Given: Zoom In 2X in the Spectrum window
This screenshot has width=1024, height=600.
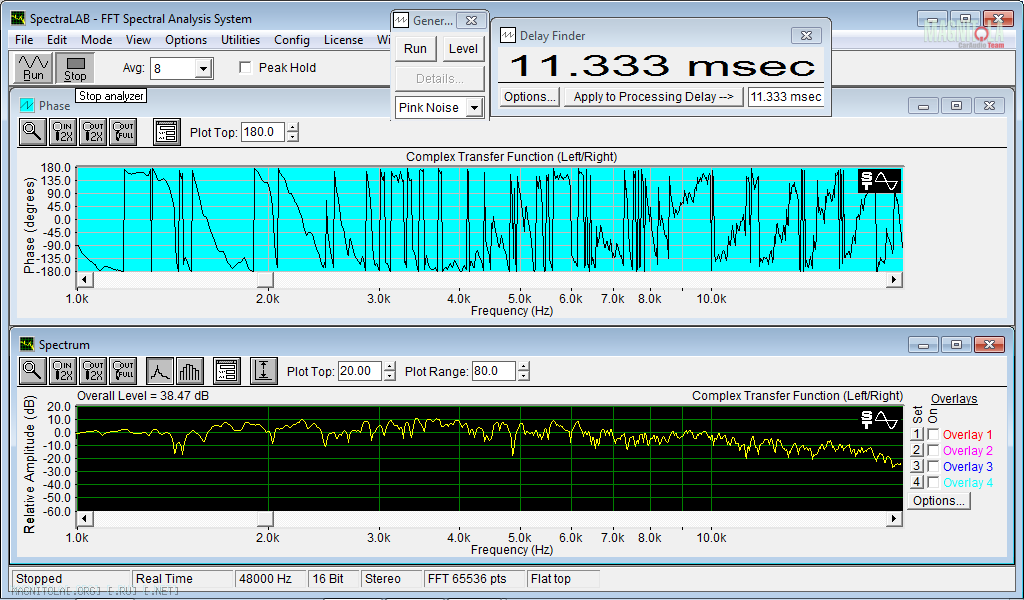Looking at the screenshot, I should click(63, 371).
